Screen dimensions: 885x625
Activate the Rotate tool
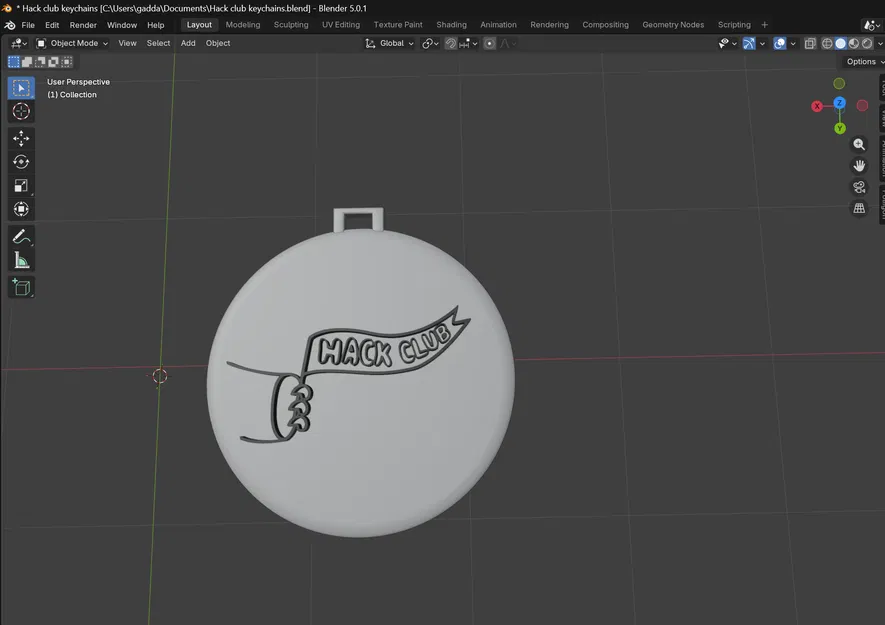21,161
